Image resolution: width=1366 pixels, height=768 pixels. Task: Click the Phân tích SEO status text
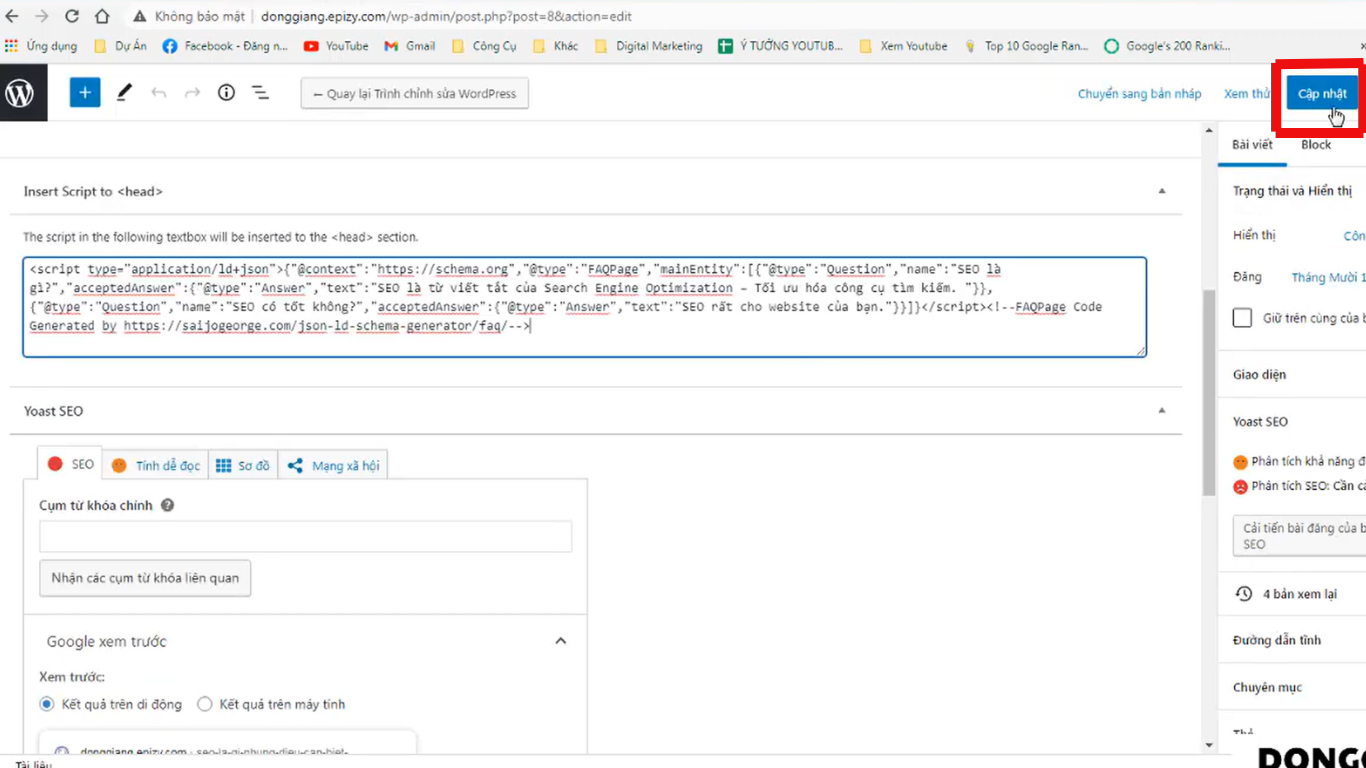coord(1308,486)
